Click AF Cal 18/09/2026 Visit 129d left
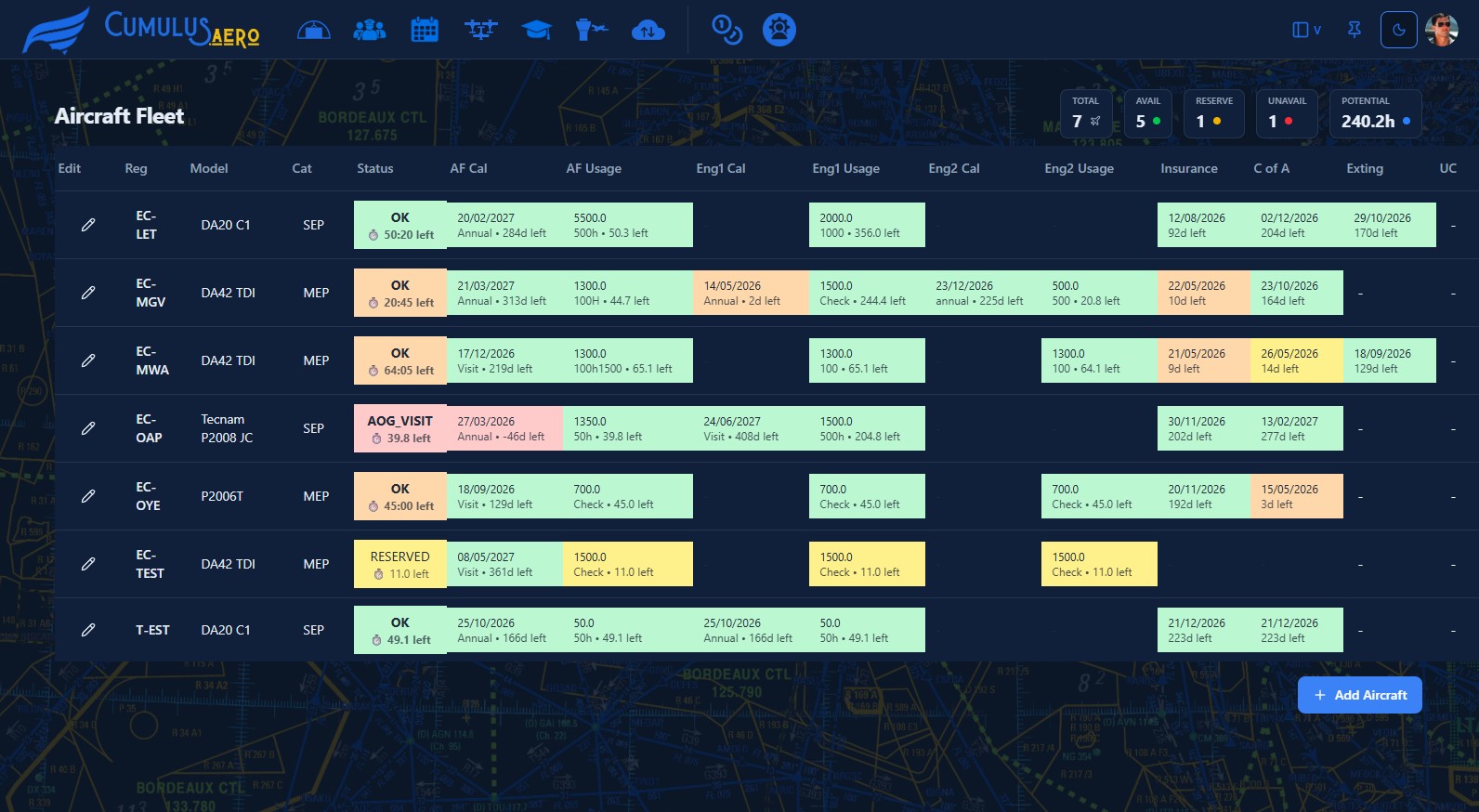 (x=504, y=496)
